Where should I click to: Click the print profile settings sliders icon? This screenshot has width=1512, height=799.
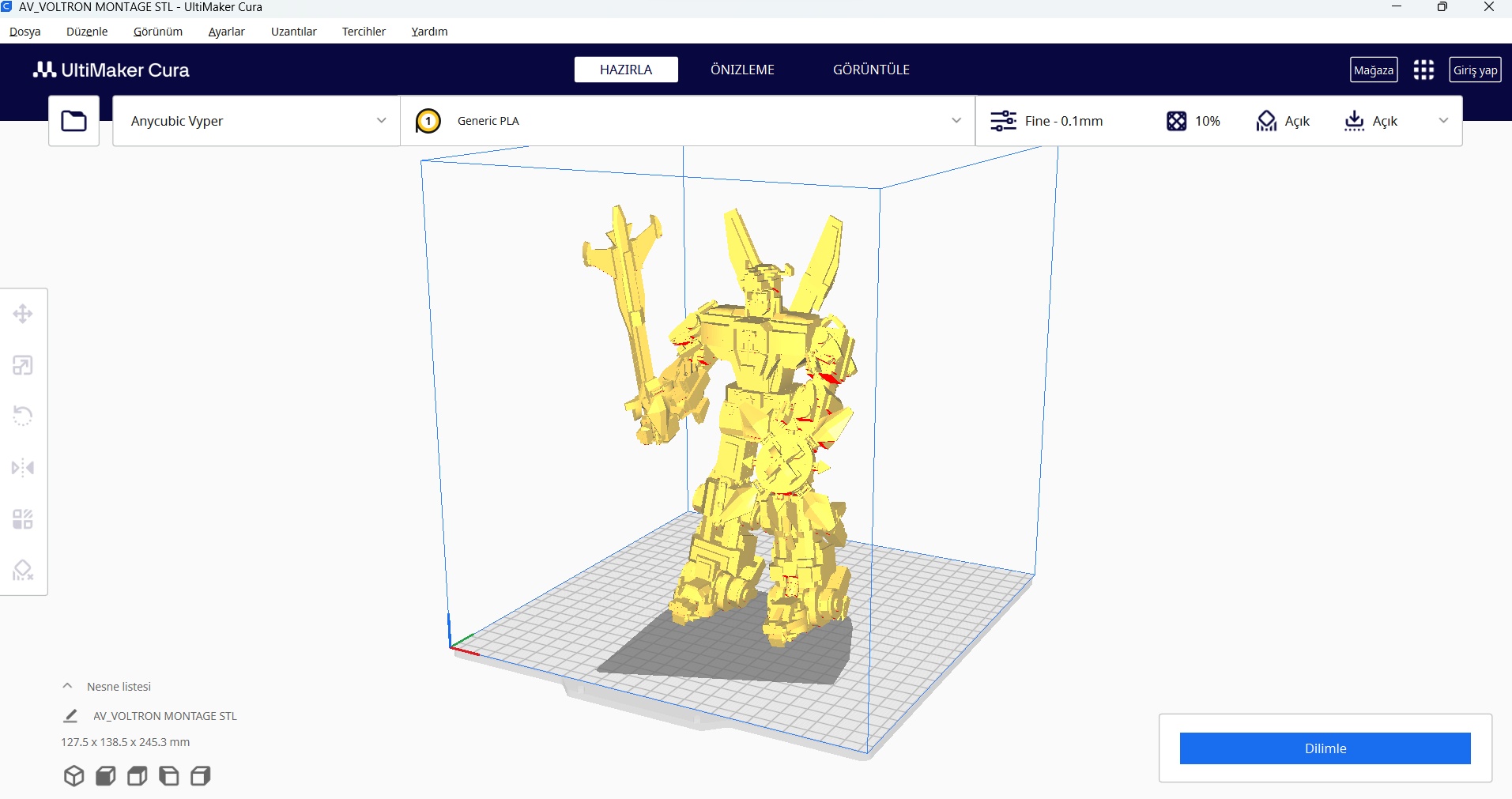click(1003, 121)
